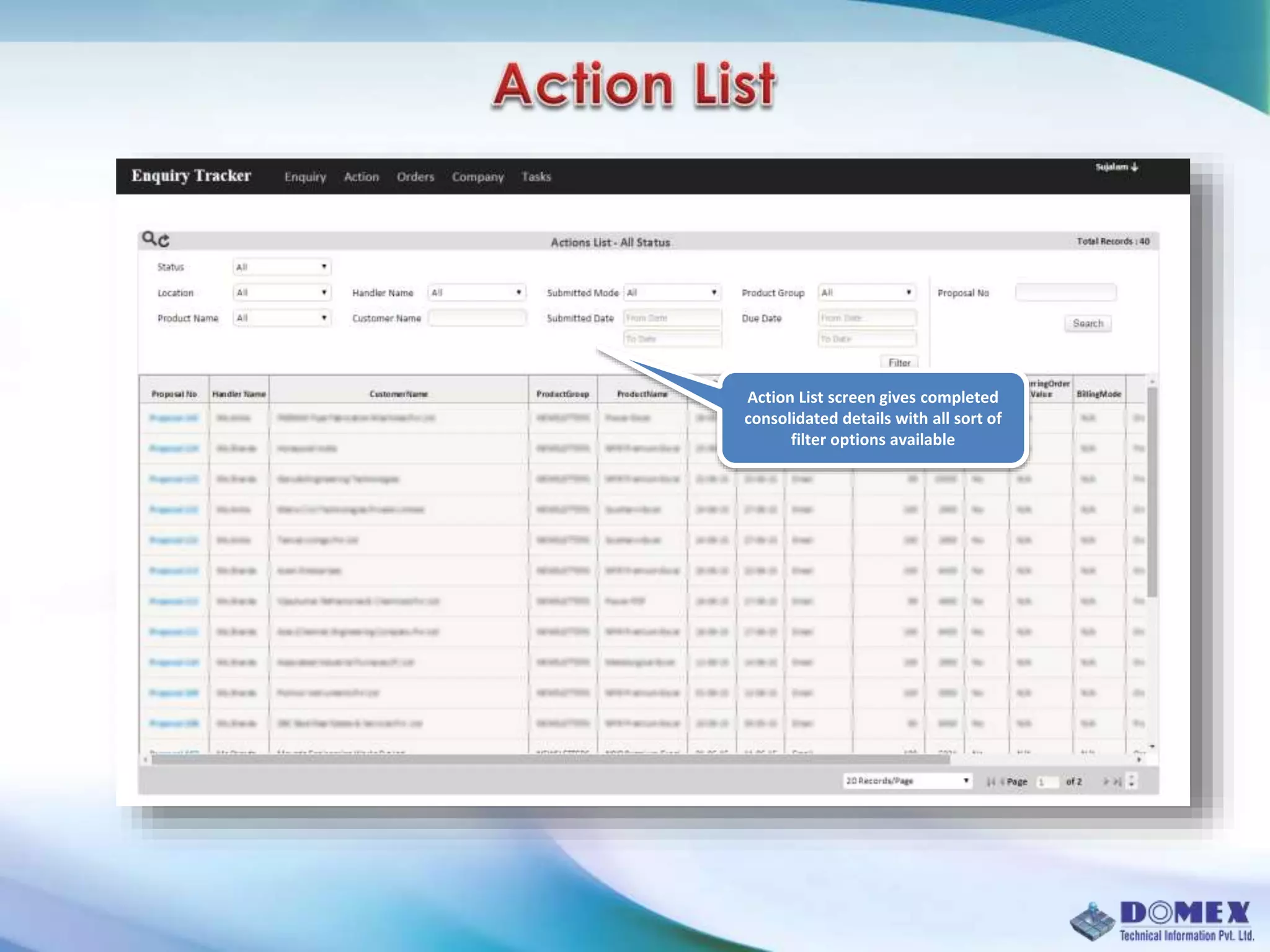Sort by BillingMode column header
Image resolution: width=1270 pixels, height=952 pixels.
tap(1099, 394)
